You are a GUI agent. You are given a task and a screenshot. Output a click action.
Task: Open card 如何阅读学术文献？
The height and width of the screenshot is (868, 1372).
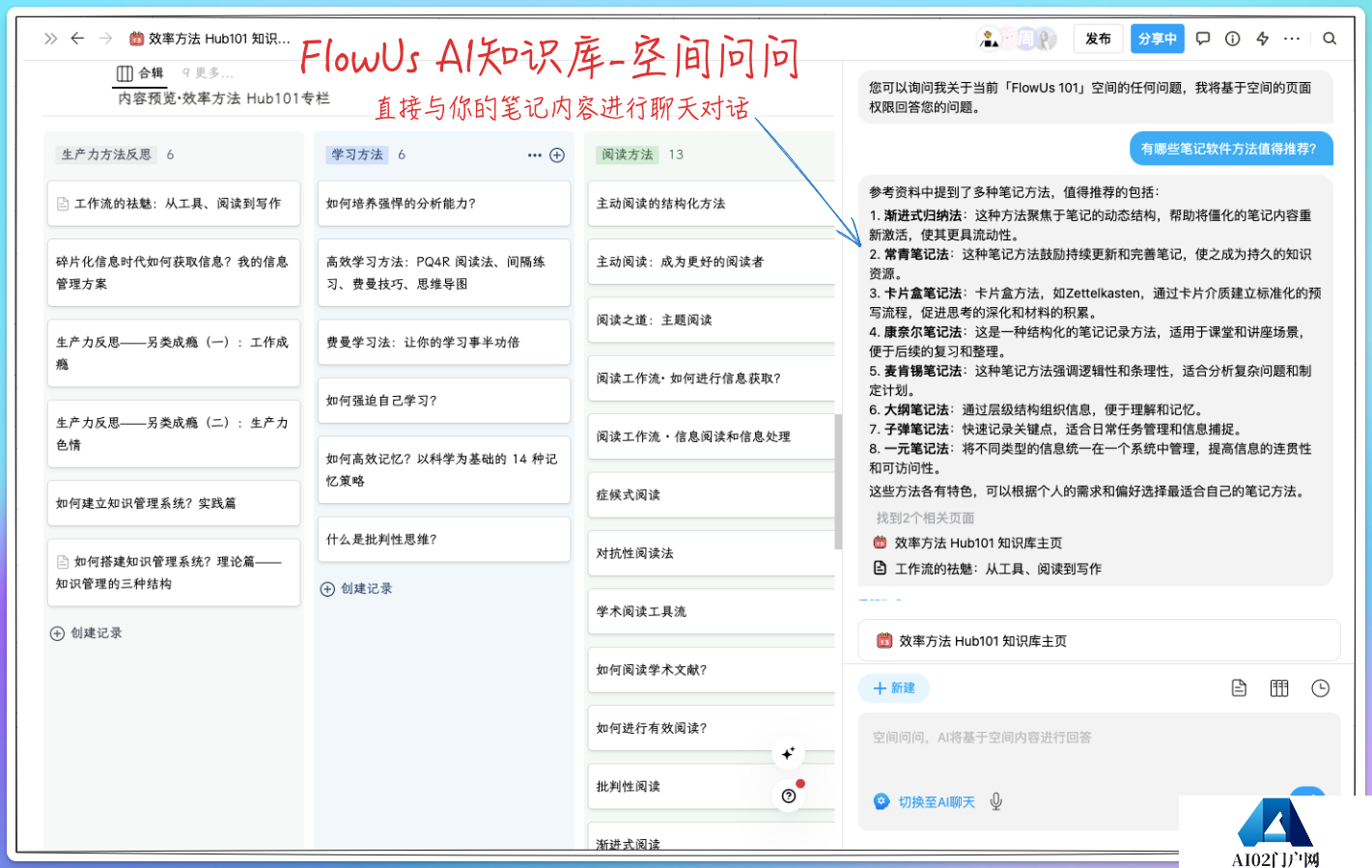[x=712, y=670]
